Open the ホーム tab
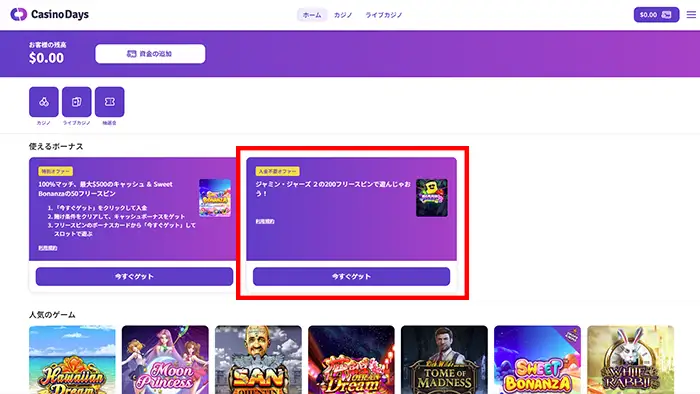700x394 pixels. point(312,15)
